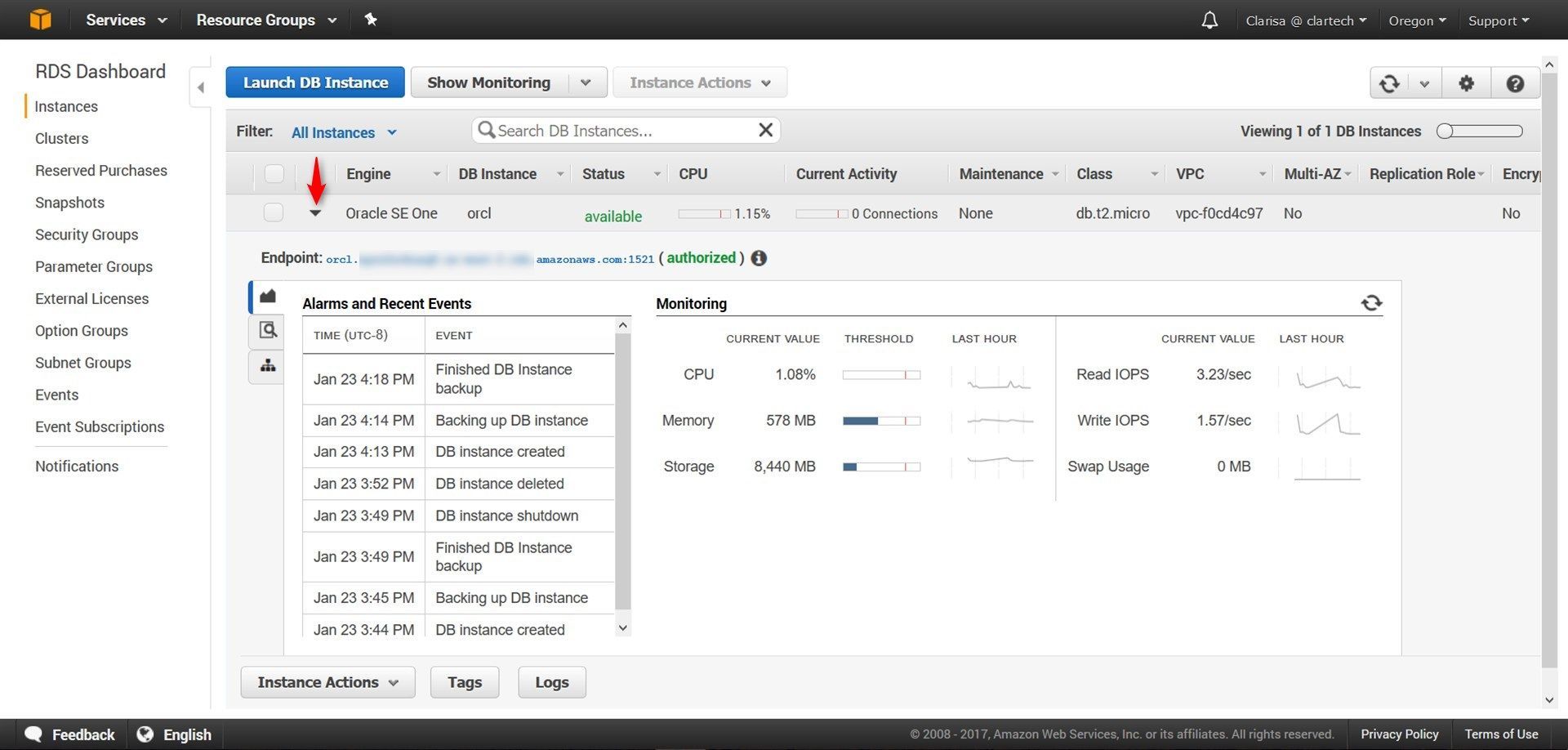This screenshot has width=1568, height=750.
Task: Open the Oregon region dropdown
Action: pyautogui.click(x=1417, y=20)
